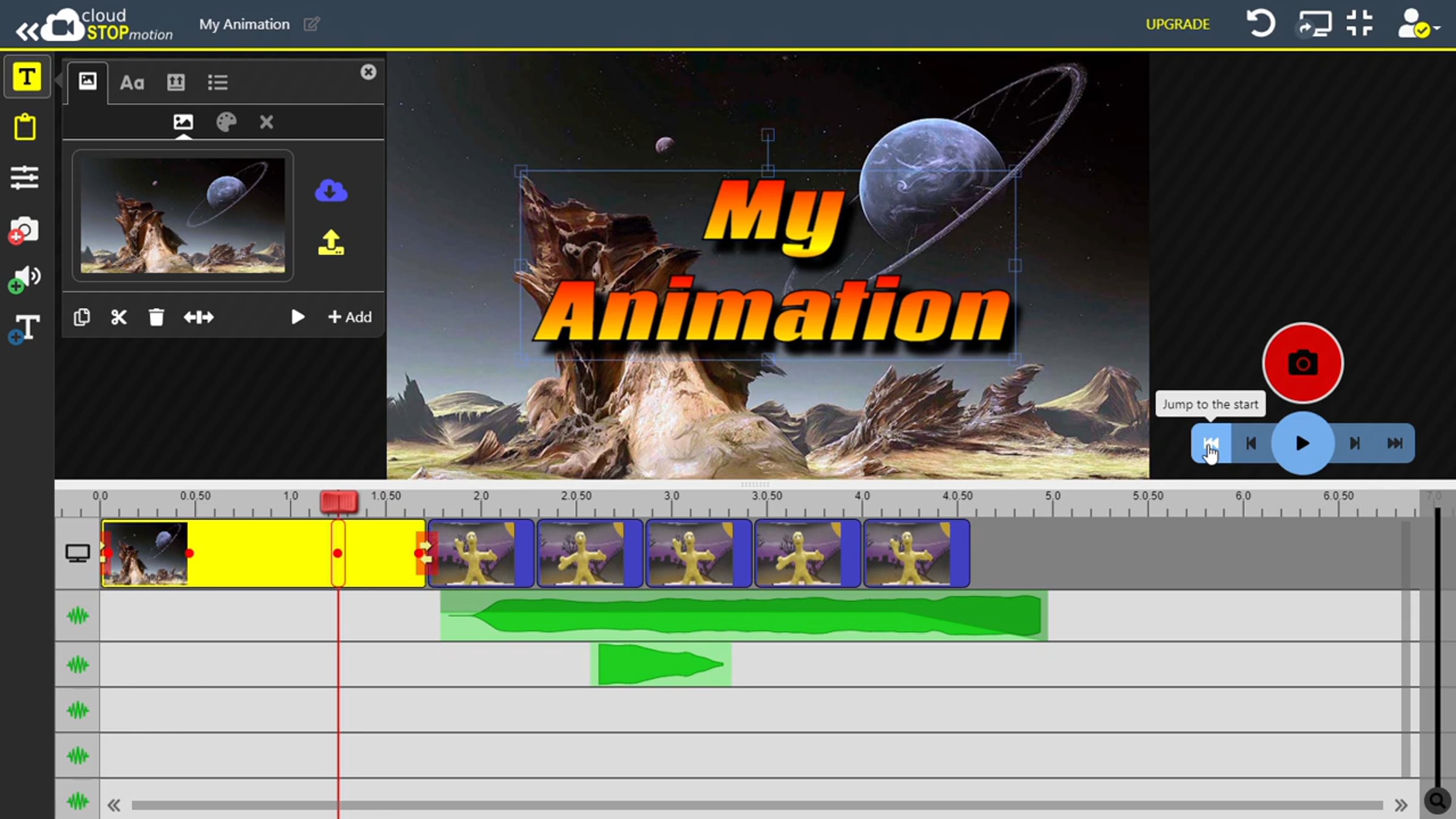Click the purple cloud download icon
The width and height of the screenshot is (1456, 819).
pyautogui.click(x=331, y=191)
